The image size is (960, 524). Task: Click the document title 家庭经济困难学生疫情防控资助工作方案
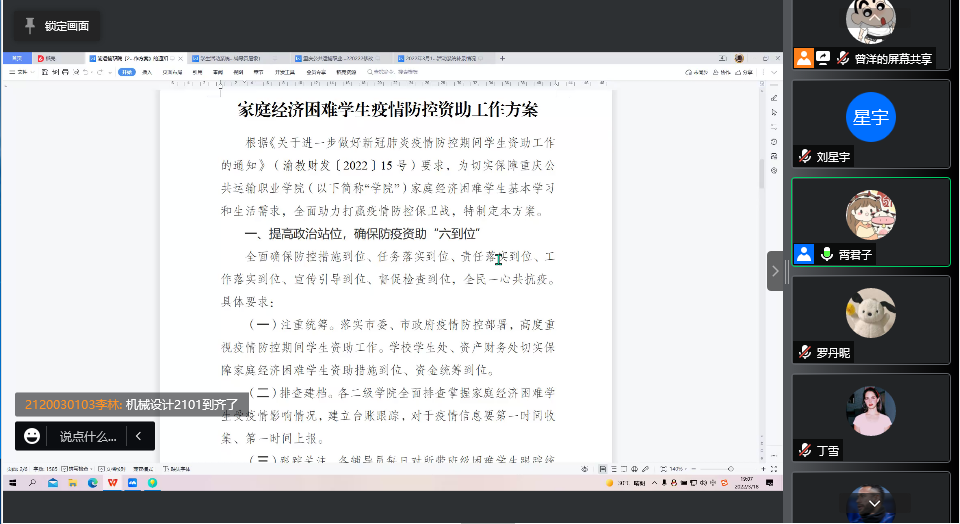(387, 109)
